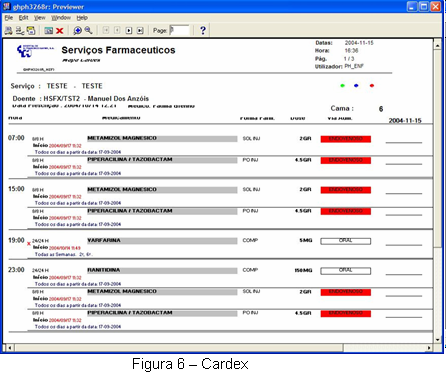
Task: Click the previewer title bar application icon
Action: tap(7, 6)
